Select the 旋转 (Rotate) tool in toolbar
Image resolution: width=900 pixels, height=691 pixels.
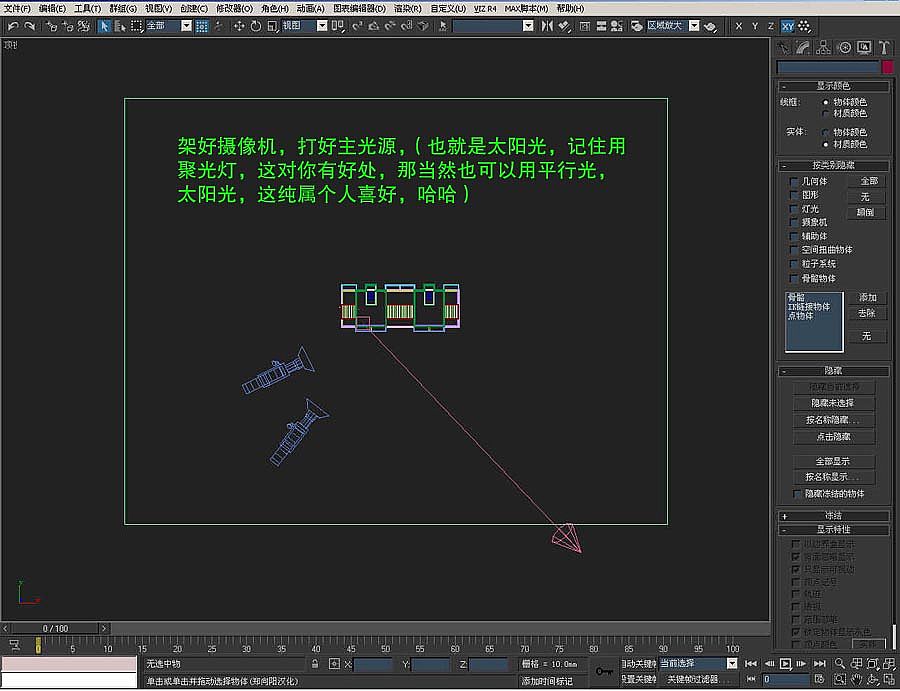pyautogui.click(x=256, y=27)
